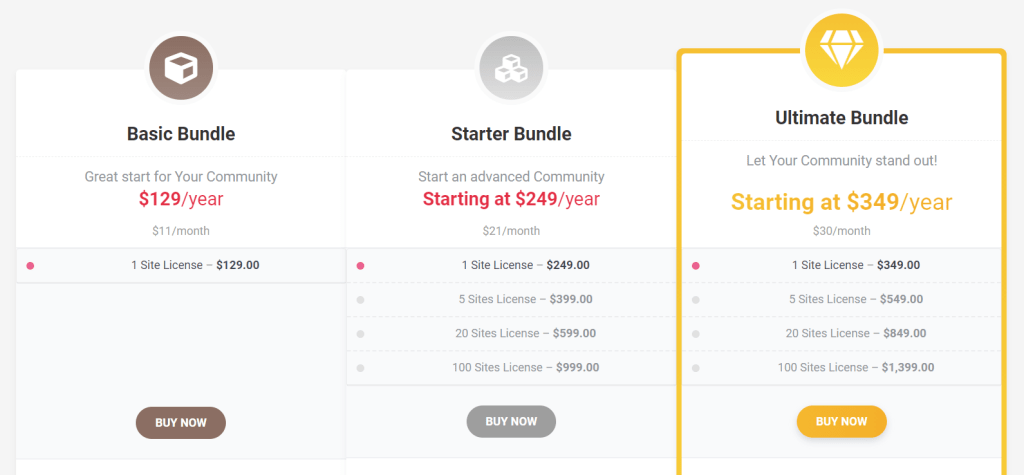This screenshot has height=475, width=1024.
Task: Click the Starting at $349/year price text
Action: tap(842, 202)
